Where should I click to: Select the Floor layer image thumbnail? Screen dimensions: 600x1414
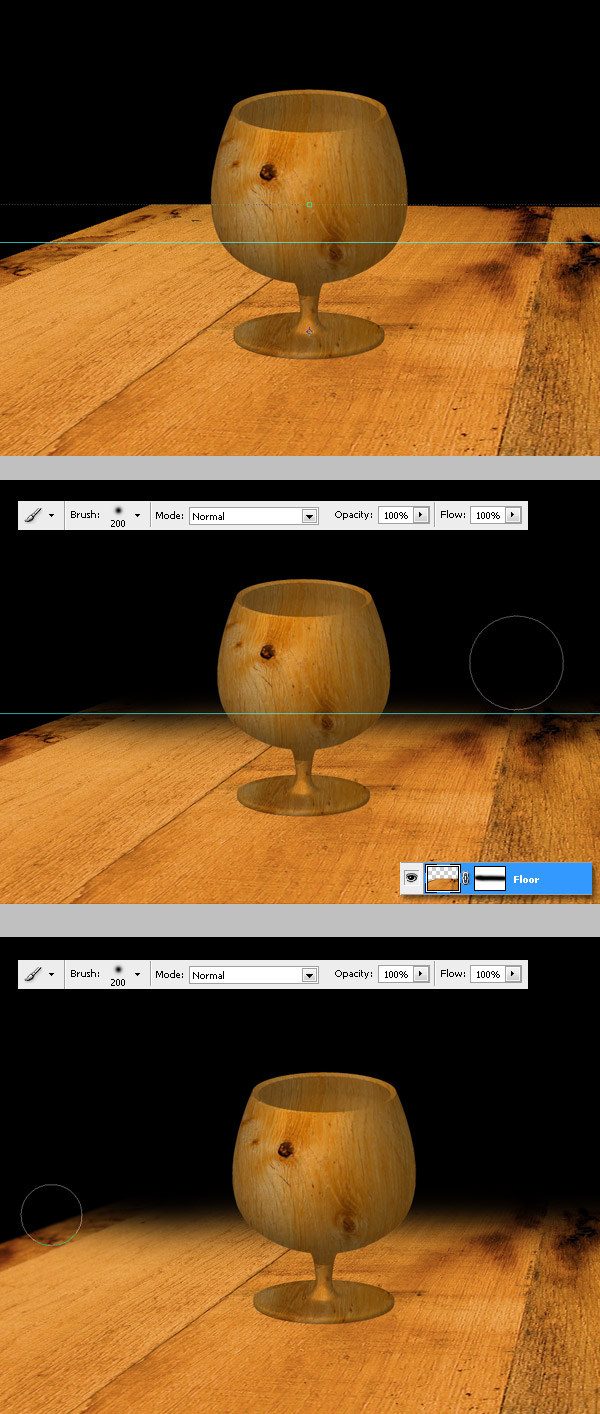point(443,879)
